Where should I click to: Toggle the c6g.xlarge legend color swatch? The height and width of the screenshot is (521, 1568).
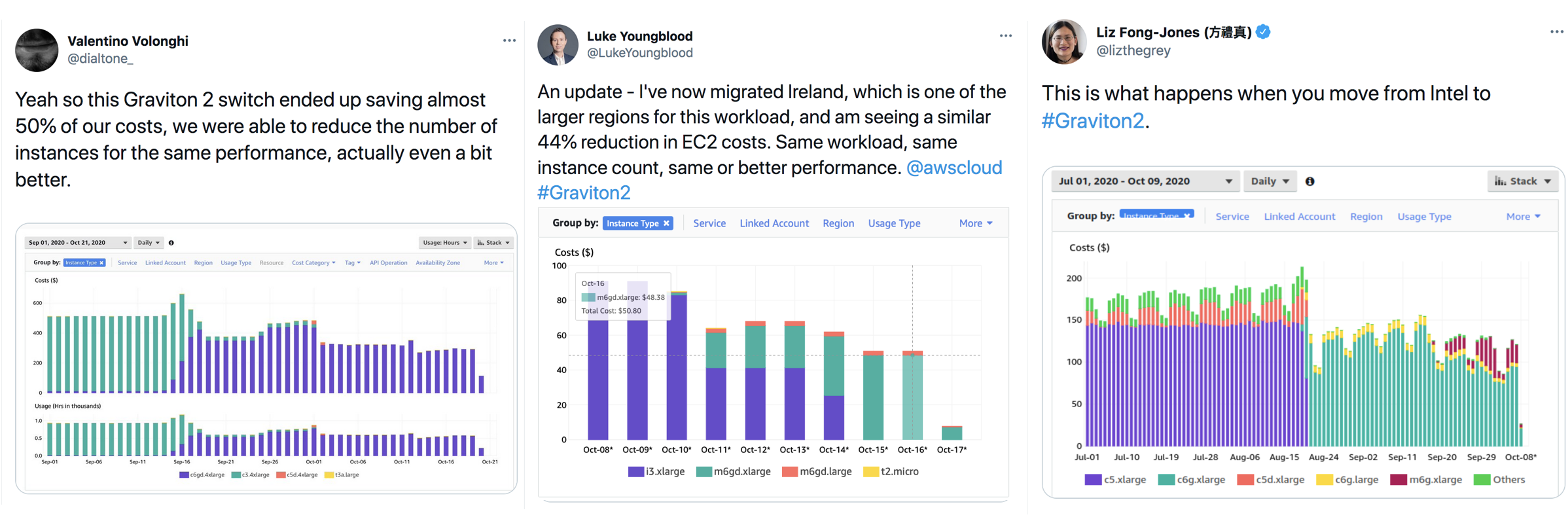tap(1166, 480)
